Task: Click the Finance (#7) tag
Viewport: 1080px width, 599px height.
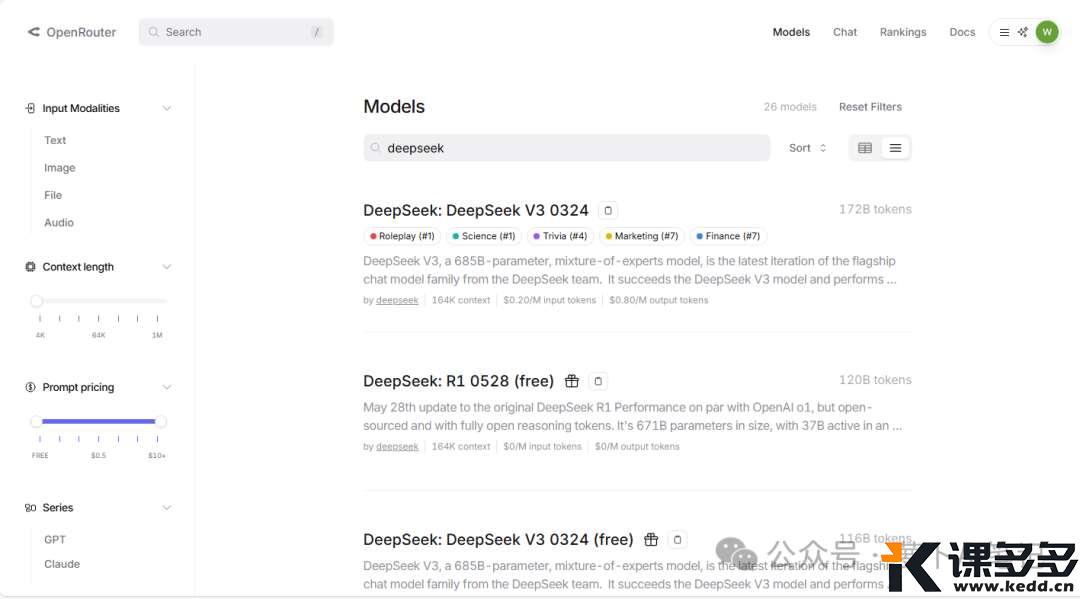Action: 728,236
